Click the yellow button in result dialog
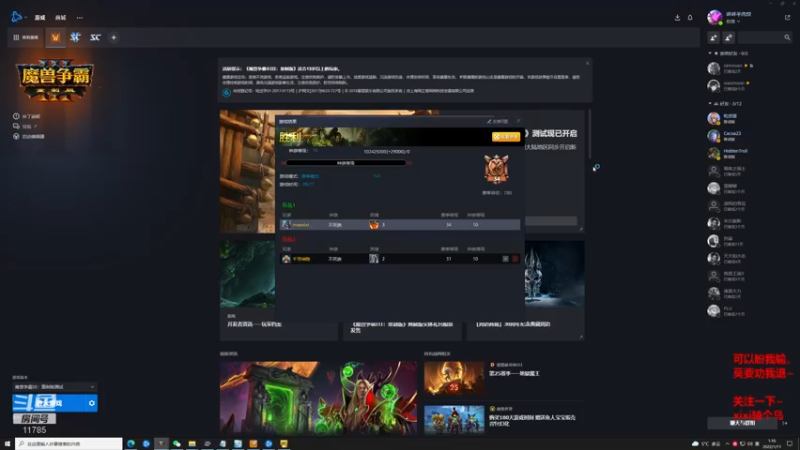The image size is (800, 450). 506,137
